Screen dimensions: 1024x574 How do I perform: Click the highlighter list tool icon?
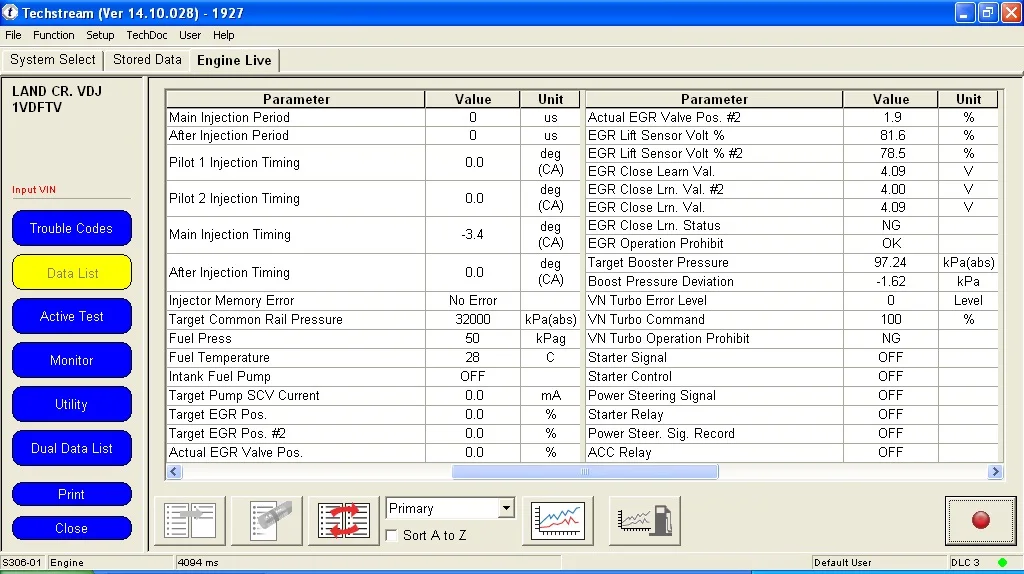268,520
